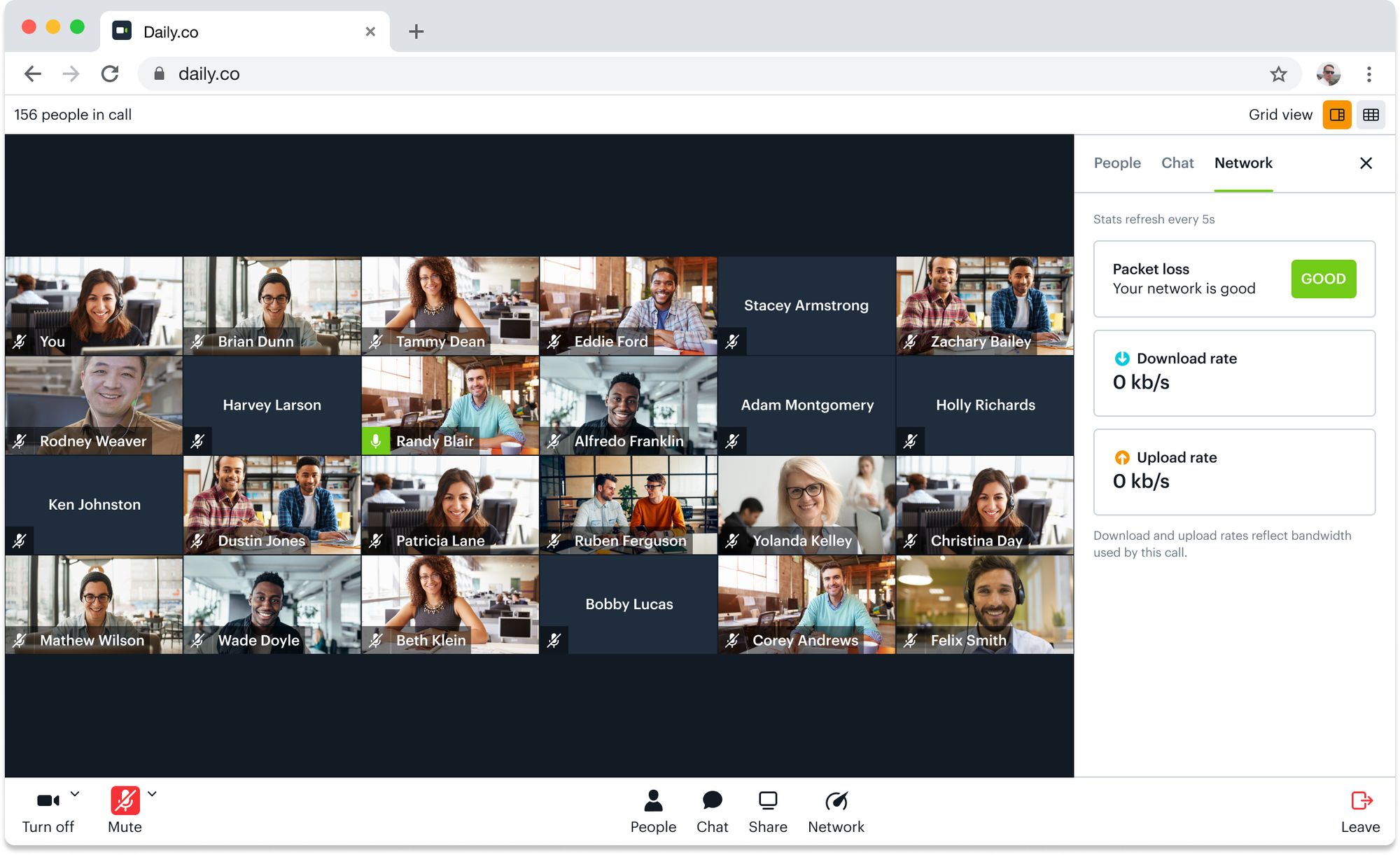Click the Download rate arrow icon
1400x855 pixels.
[x=1122, y=359]
